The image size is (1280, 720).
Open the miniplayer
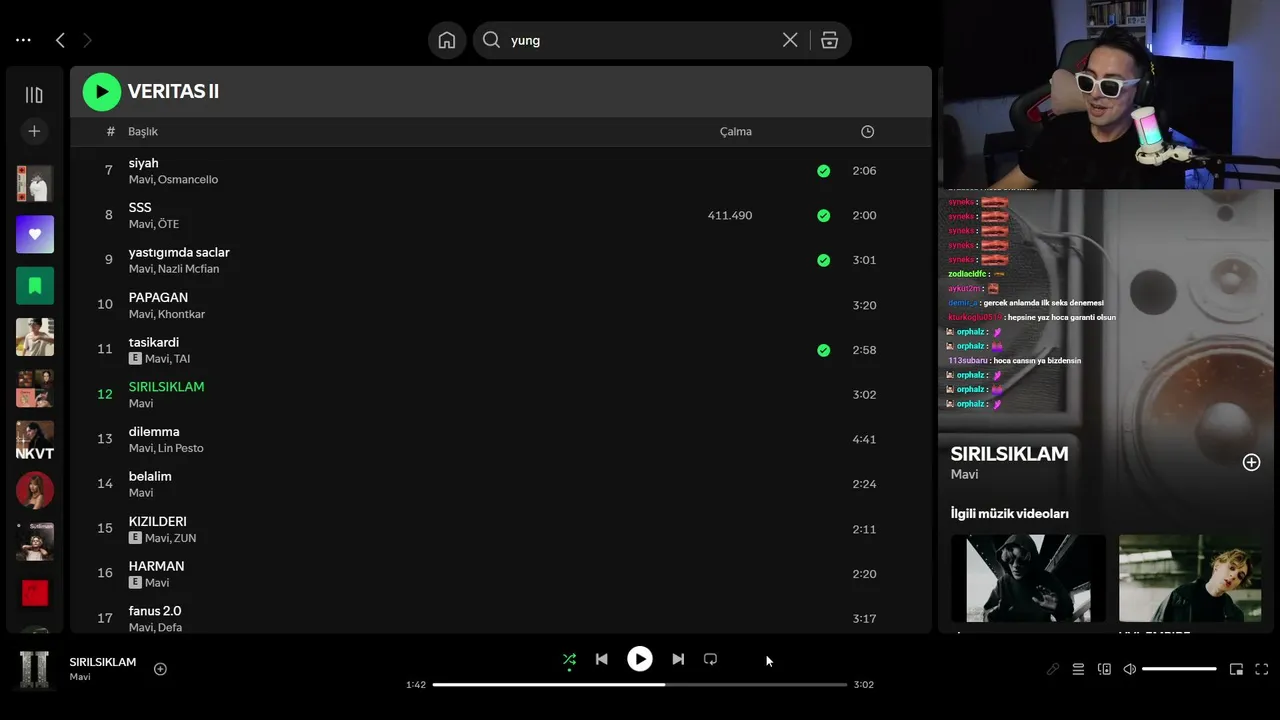(x=1236, y=669)
